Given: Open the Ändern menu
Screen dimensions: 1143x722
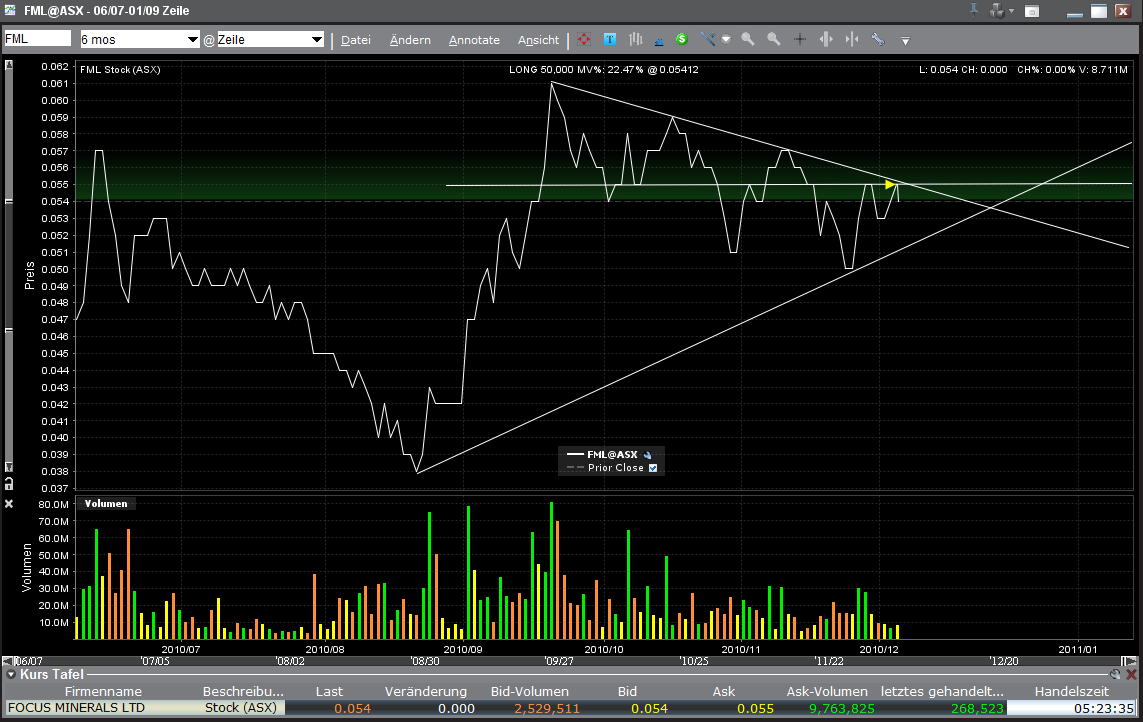Looking at the screenshot, I should pos(410,40).
